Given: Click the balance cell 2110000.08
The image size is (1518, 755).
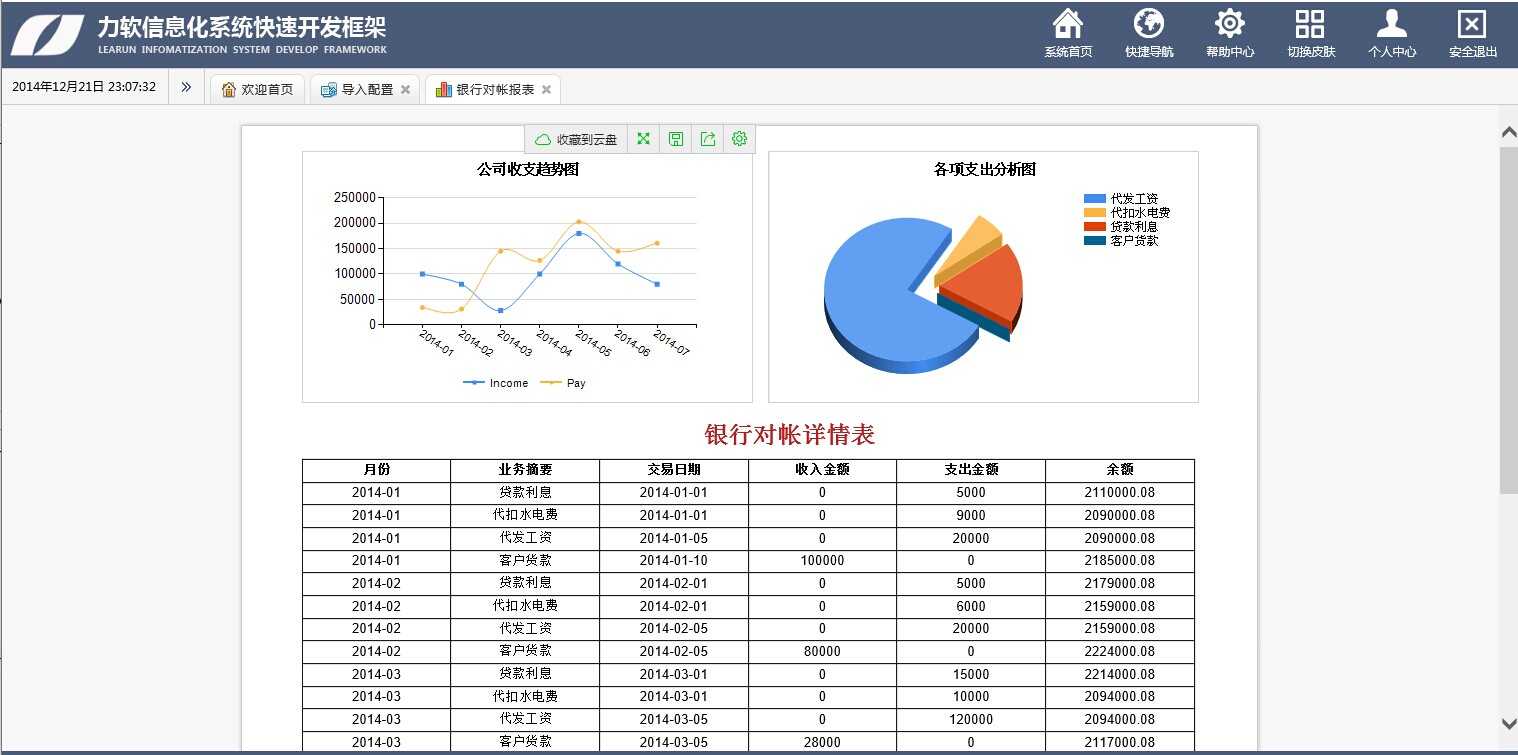Looking at the screenshot, I should click(1120, 493).
